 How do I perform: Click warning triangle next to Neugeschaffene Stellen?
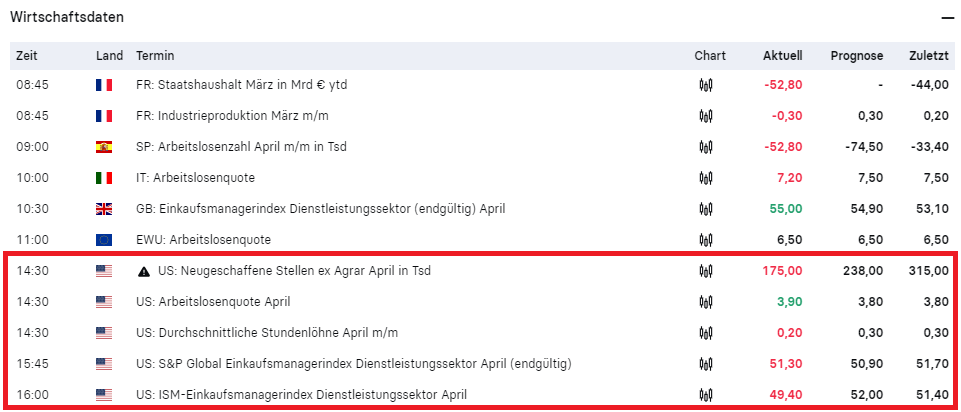click(143, 271)
